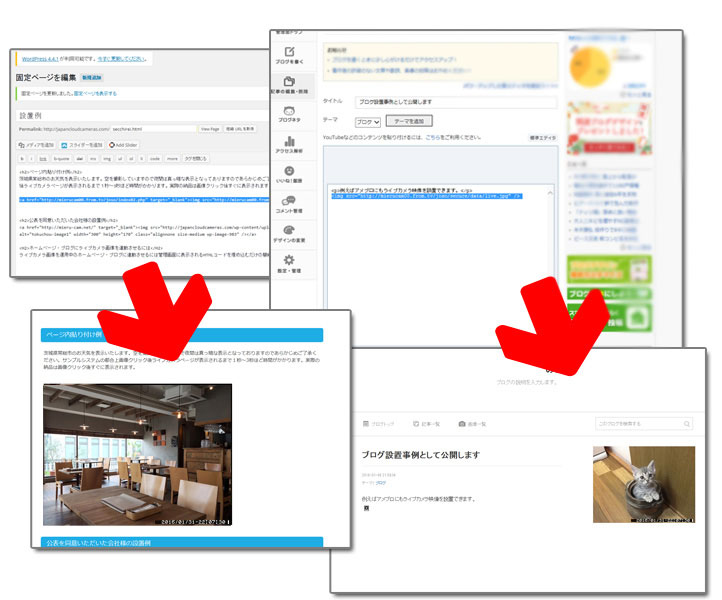Click the ブログネタ icon in sidebar
Image resolution: width=722 pixels, height=600 pixels.
pyautogui.click(x=289, y=113)
